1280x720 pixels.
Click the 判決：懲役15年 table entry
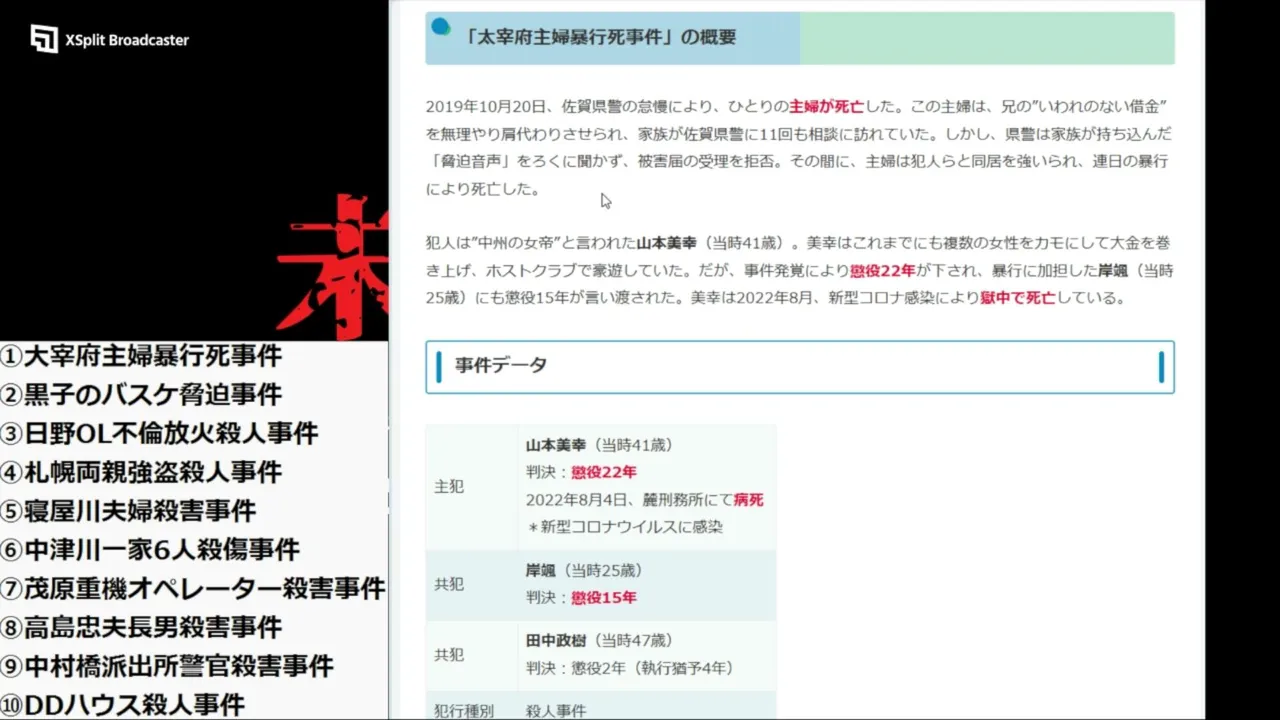(581, 598)
